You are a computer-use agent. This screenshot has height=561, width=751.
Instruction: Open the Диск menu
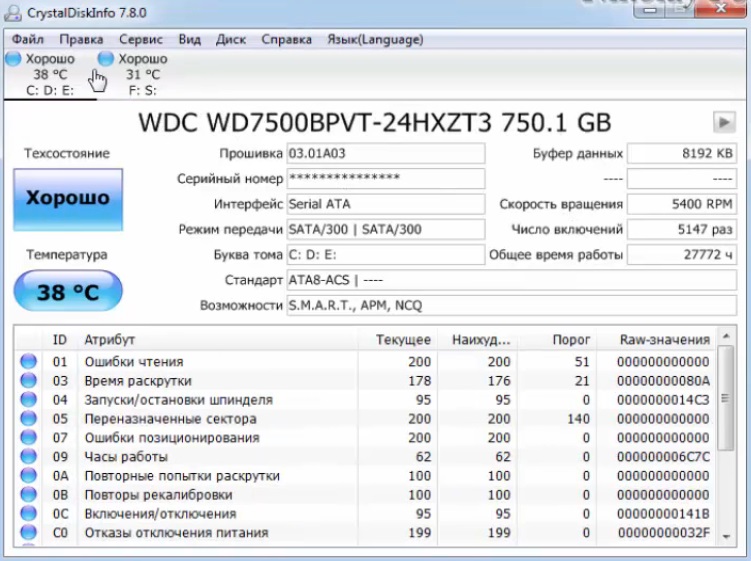(x=231, y=40)
